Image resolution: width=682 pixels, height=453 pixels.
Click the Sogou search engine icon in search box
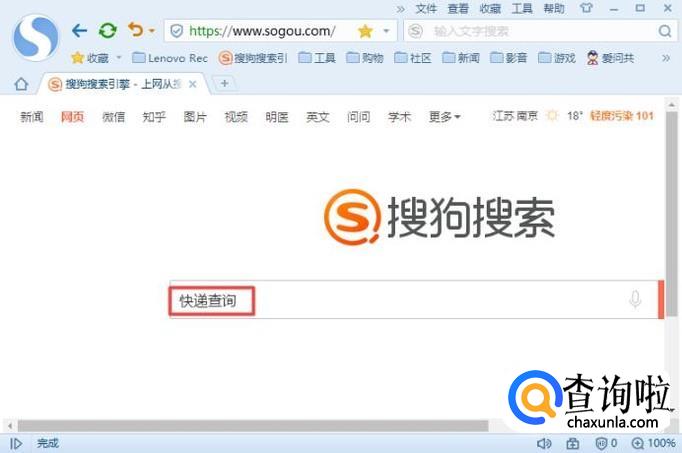(415, 31)
